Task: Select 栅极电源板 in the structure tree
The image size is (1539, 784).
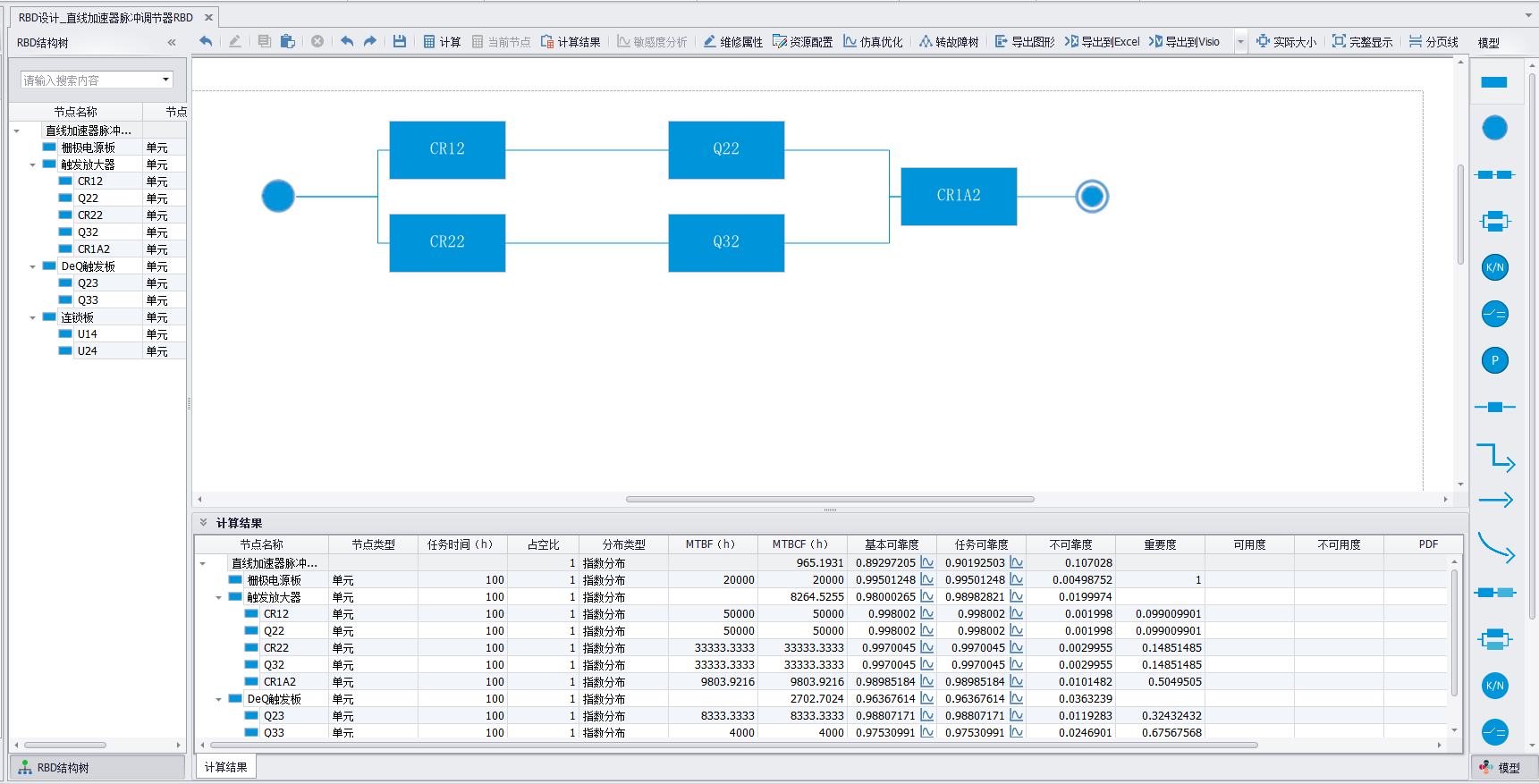Action: click(x=88, y=148)
